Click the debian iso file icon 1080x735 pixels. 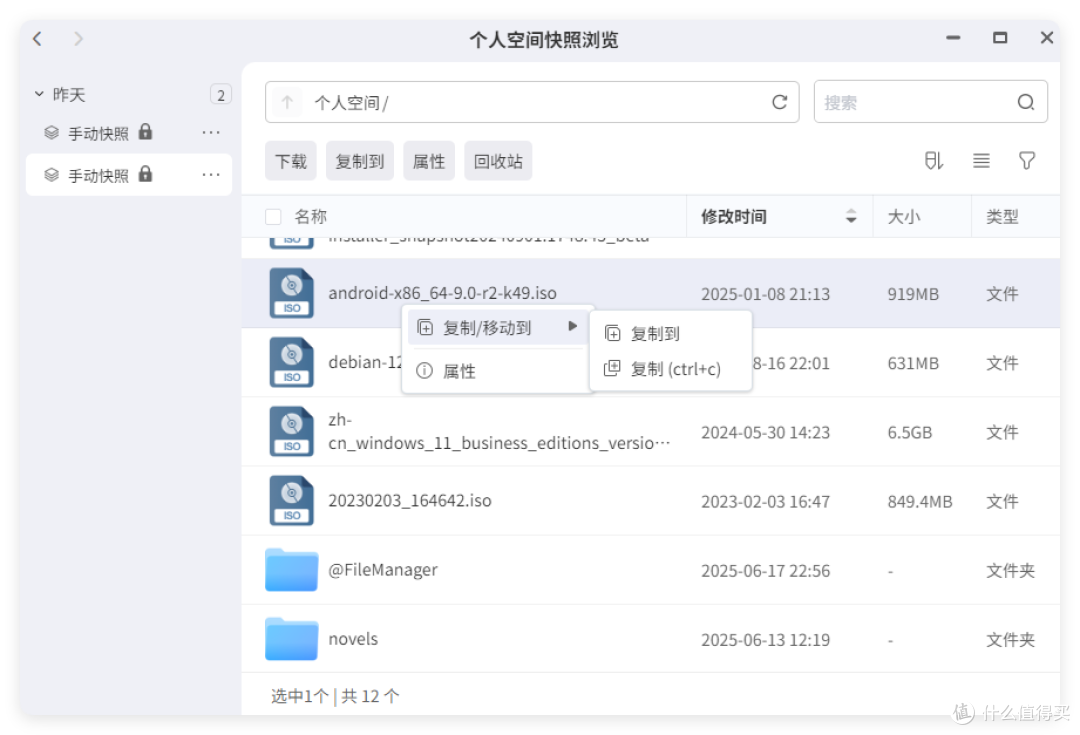pyautogui.click(x=291, y=362)
